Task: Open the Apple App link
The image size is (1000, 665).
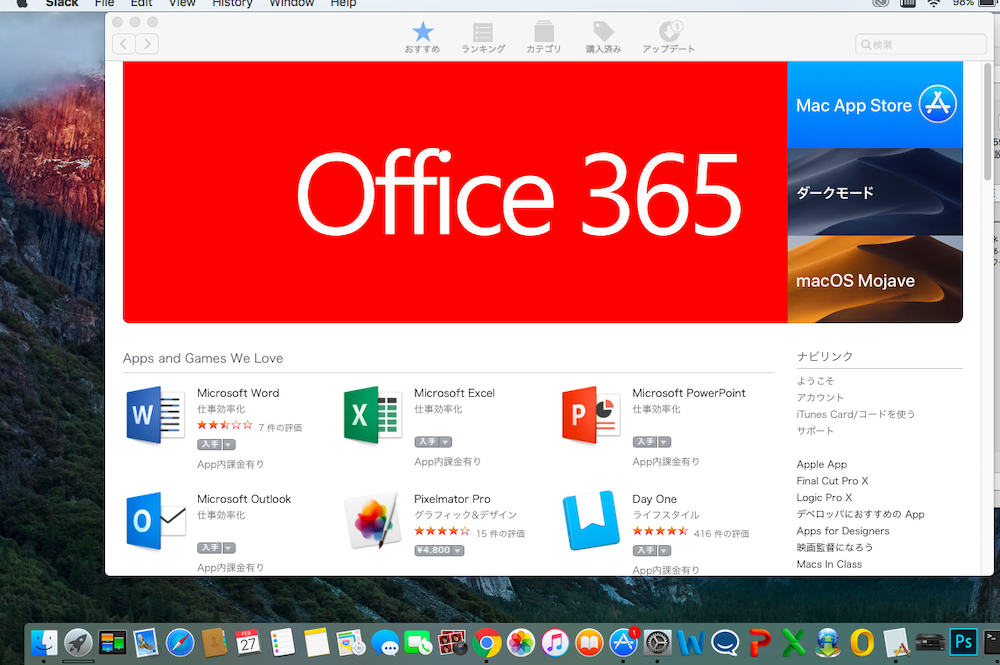Action: click(x=821, y=464)
